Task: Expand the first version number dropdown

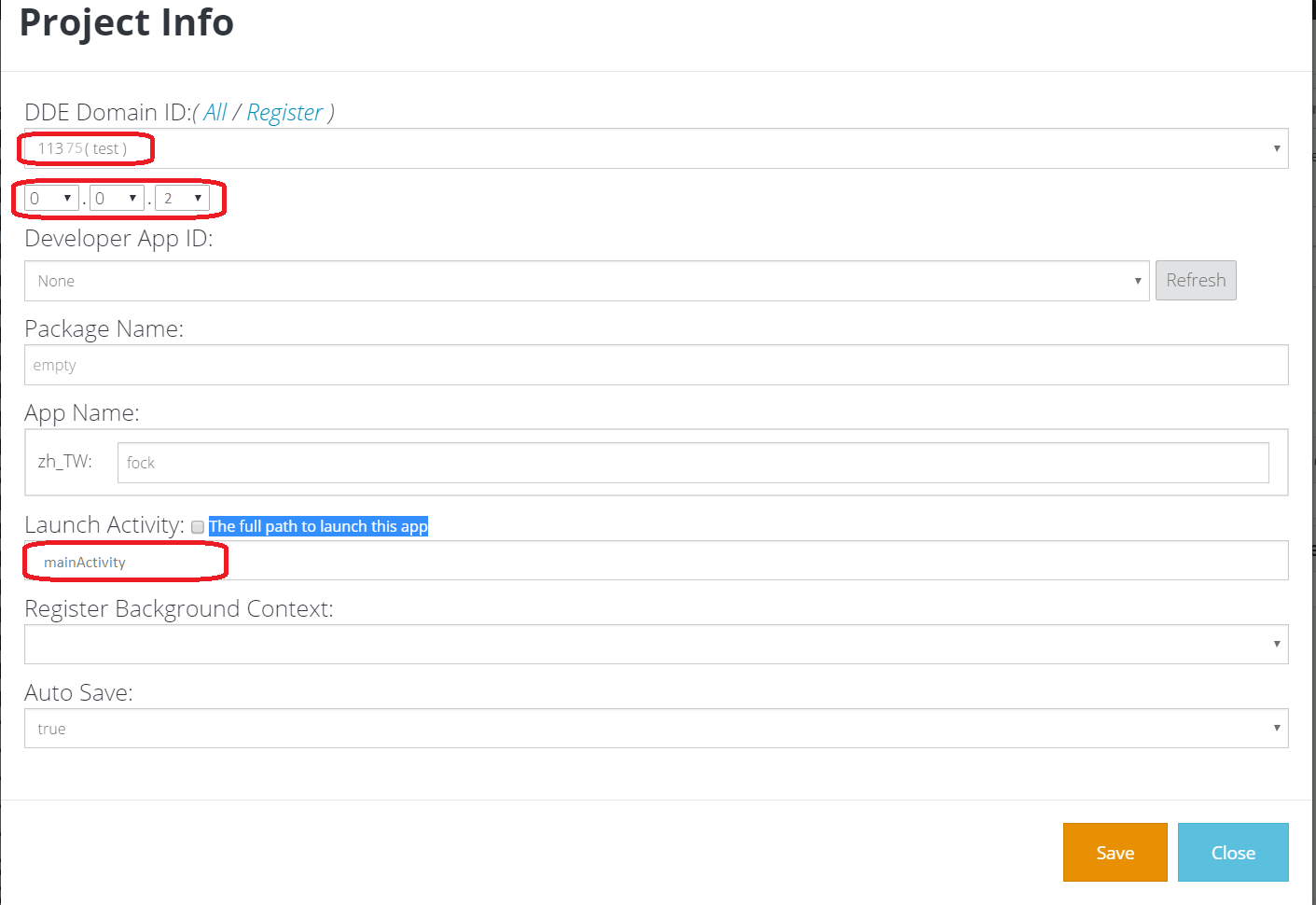Action: pyautogui.click(x=51, y=198)
